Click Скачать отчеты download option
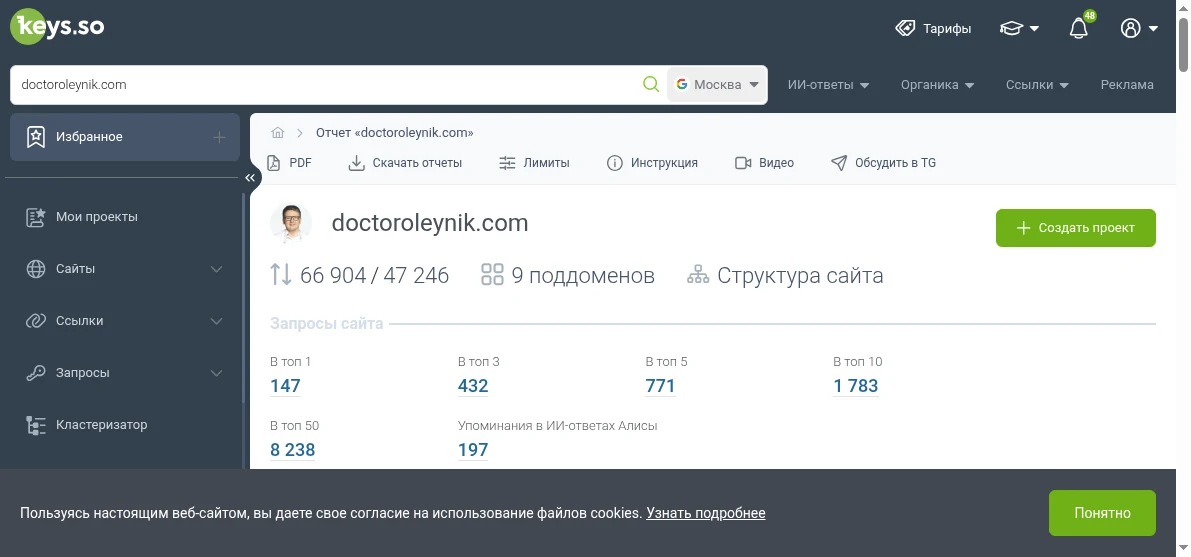 pyautogui.click(x=405, y=163)
